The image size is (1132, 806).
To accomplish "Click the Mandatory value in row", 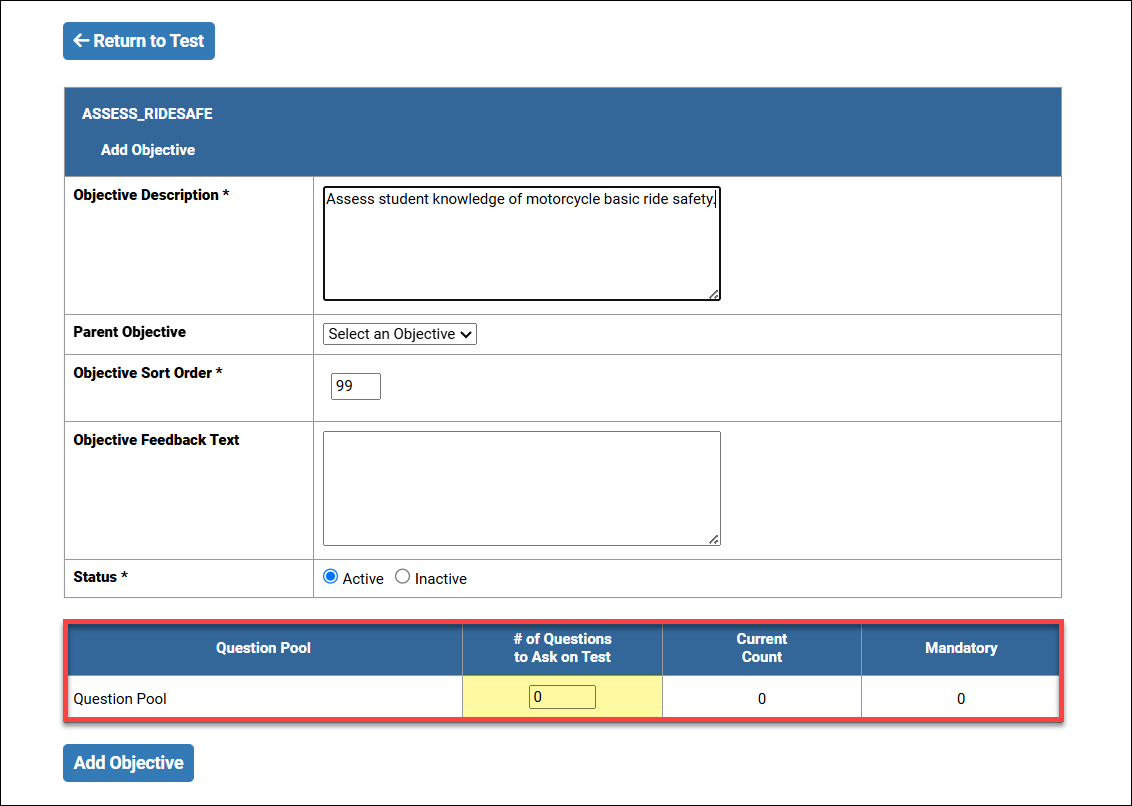I will point(961,699).
